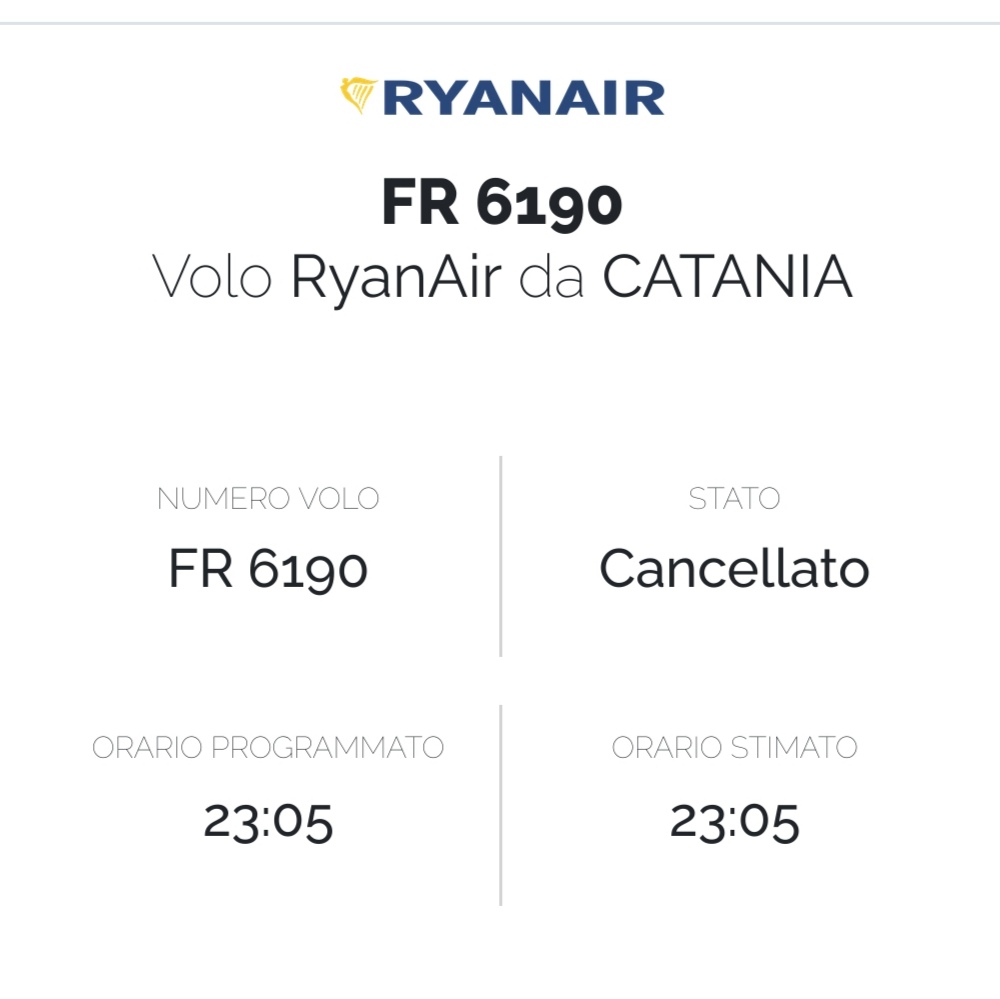Click the digits 6190 in the bold heading
The image size is (1000, 999).
549,204
